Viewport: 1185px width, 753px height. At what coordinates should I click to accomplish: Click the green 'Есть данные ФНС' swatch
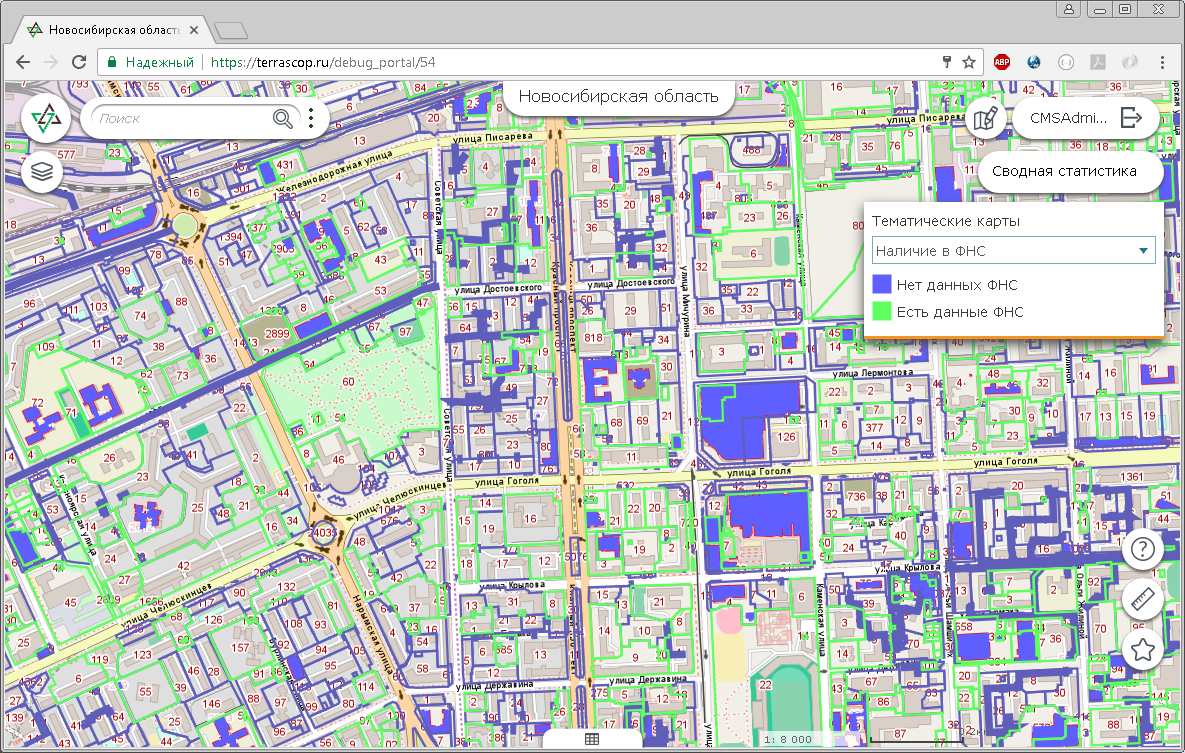click(x=881, y=311)
